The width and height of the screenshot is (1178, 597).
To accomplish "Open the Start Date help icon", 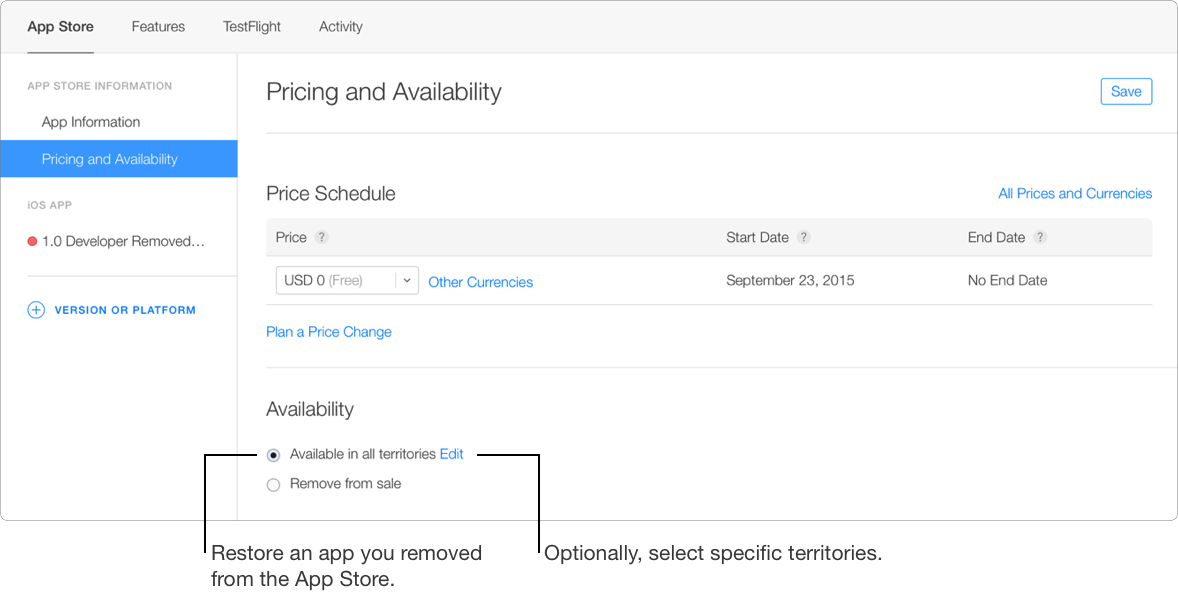I will point(804,237).
